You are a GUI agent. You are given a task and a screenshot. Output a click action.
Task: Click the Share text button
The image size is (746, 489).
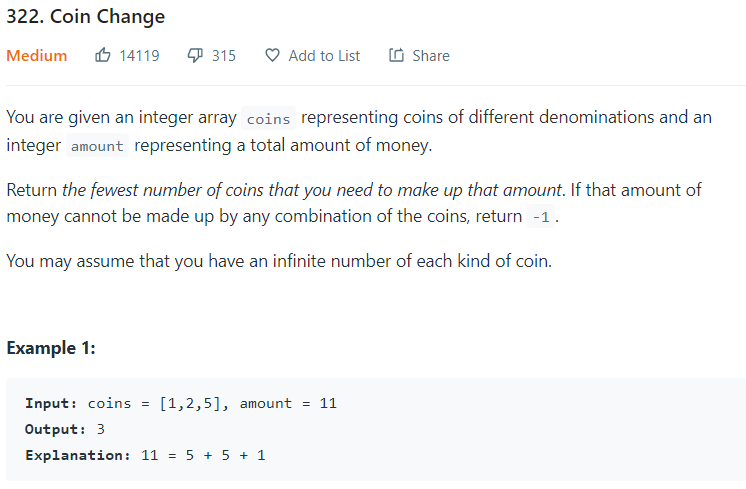(431, 56)
